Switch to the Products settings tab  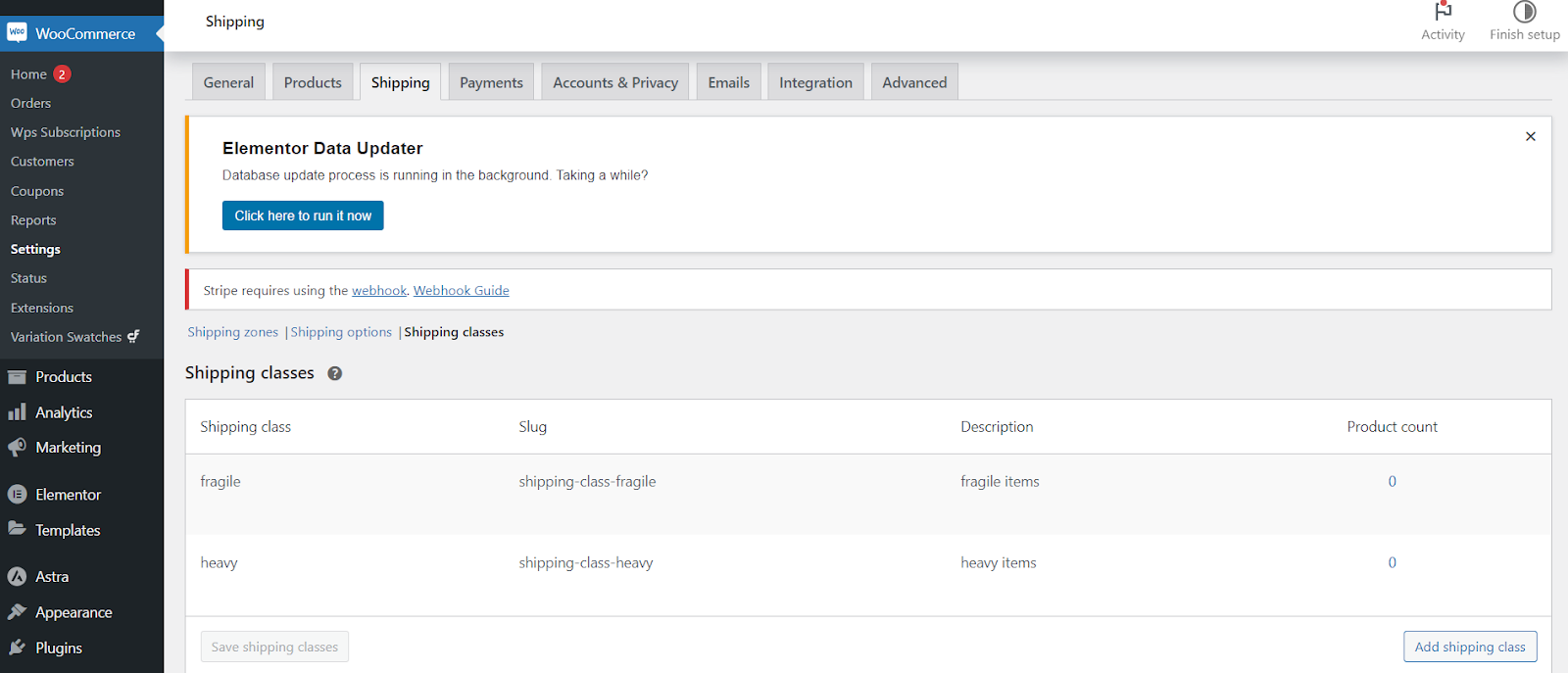coord(313,82)
